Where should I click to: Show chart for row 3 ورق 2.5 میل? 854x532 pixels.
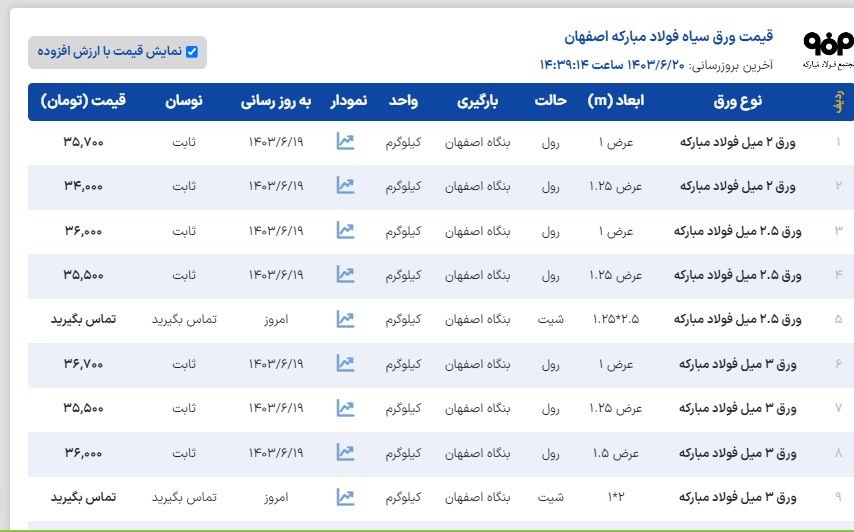pyautogui.click(x=346, y=231)
